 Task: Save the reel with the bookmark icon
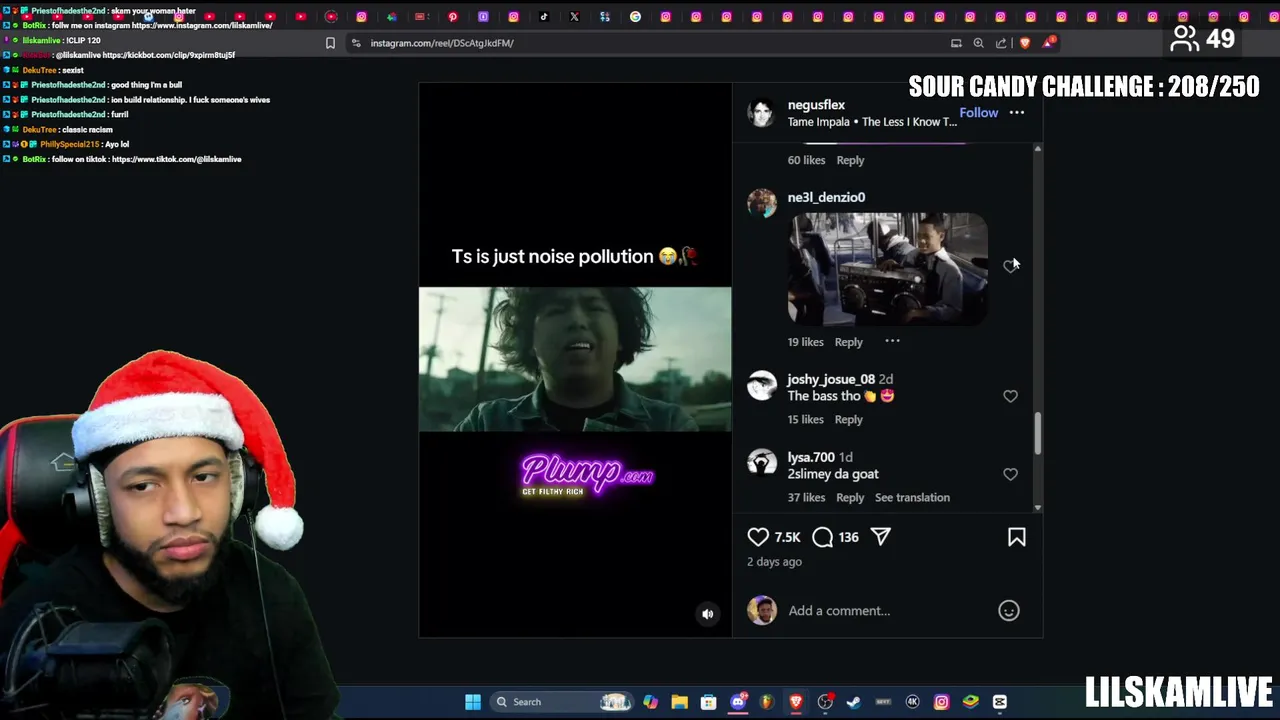pyautogui.click(x=1016, y=537)
